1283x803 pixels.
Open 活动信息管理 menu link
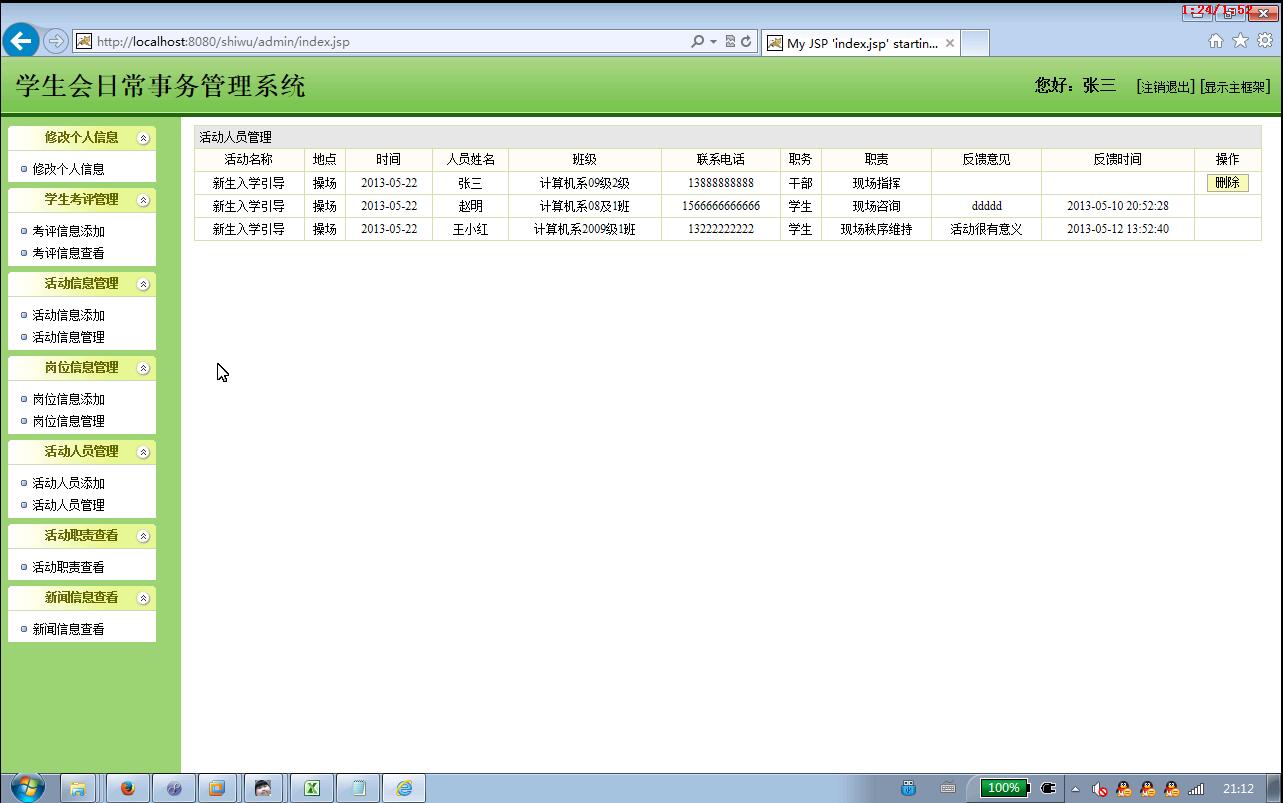(68, 337)
